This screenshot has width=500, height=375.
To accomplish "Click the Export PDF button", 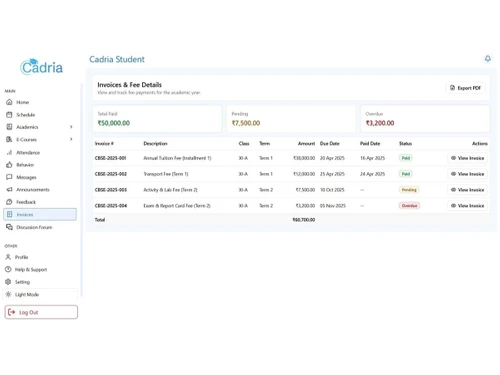I will click(x=465, y=88).
